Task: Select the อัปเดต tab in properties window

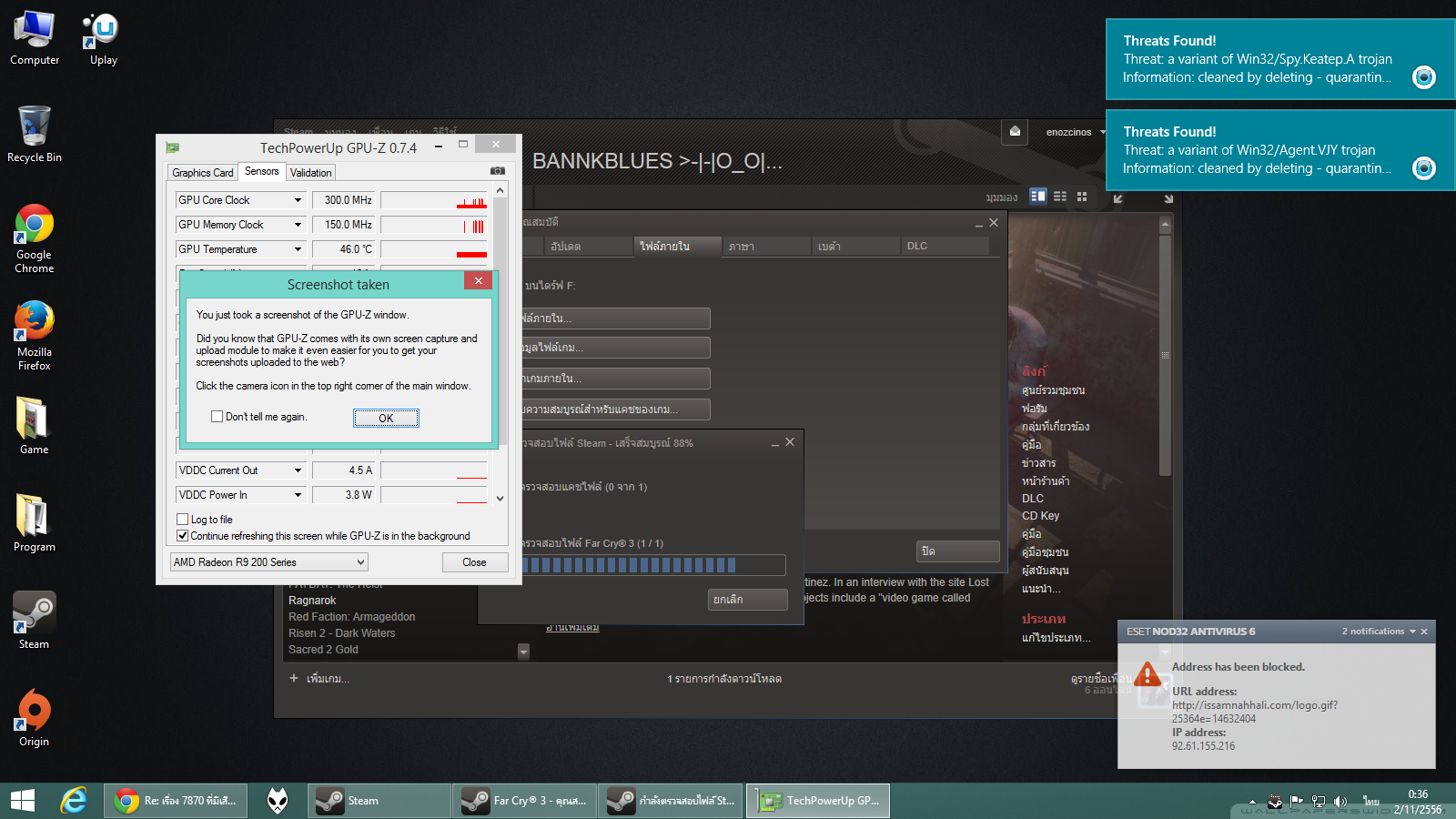Action: [x=588, y=246]
